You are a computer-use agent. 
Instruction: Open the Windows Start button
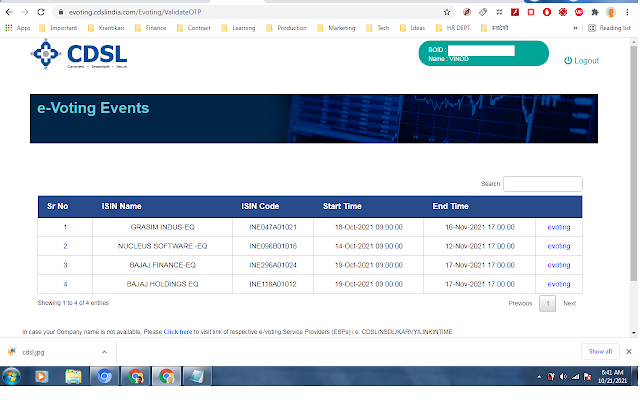click(x=11, y=376)
